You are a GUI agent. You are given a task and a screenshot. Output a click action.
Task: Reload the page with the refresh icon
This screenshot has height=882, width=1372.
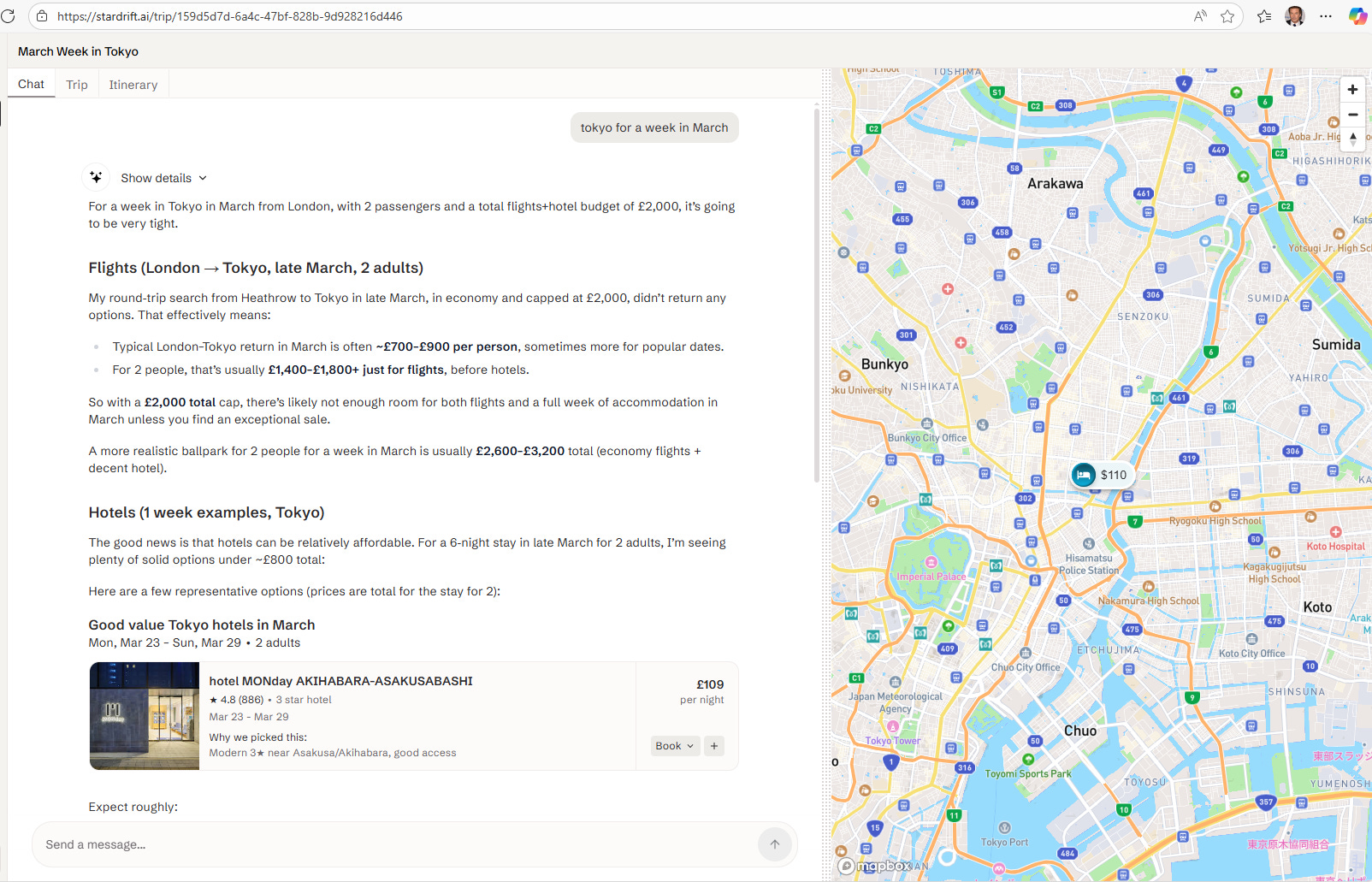(x=9, y=16)
